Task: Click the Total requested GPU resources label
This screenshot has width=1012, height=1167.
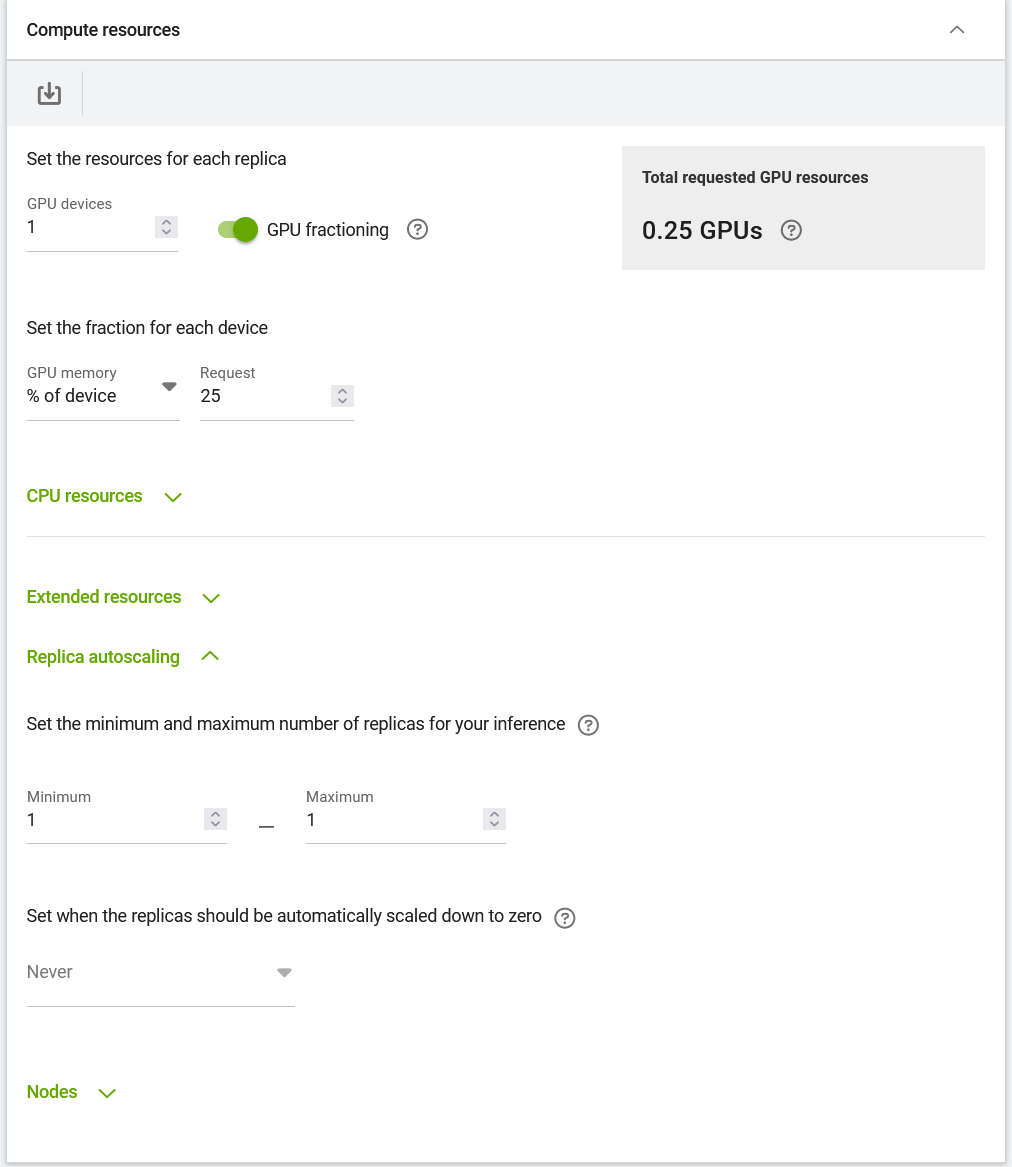Action: (x=755, y=177)
